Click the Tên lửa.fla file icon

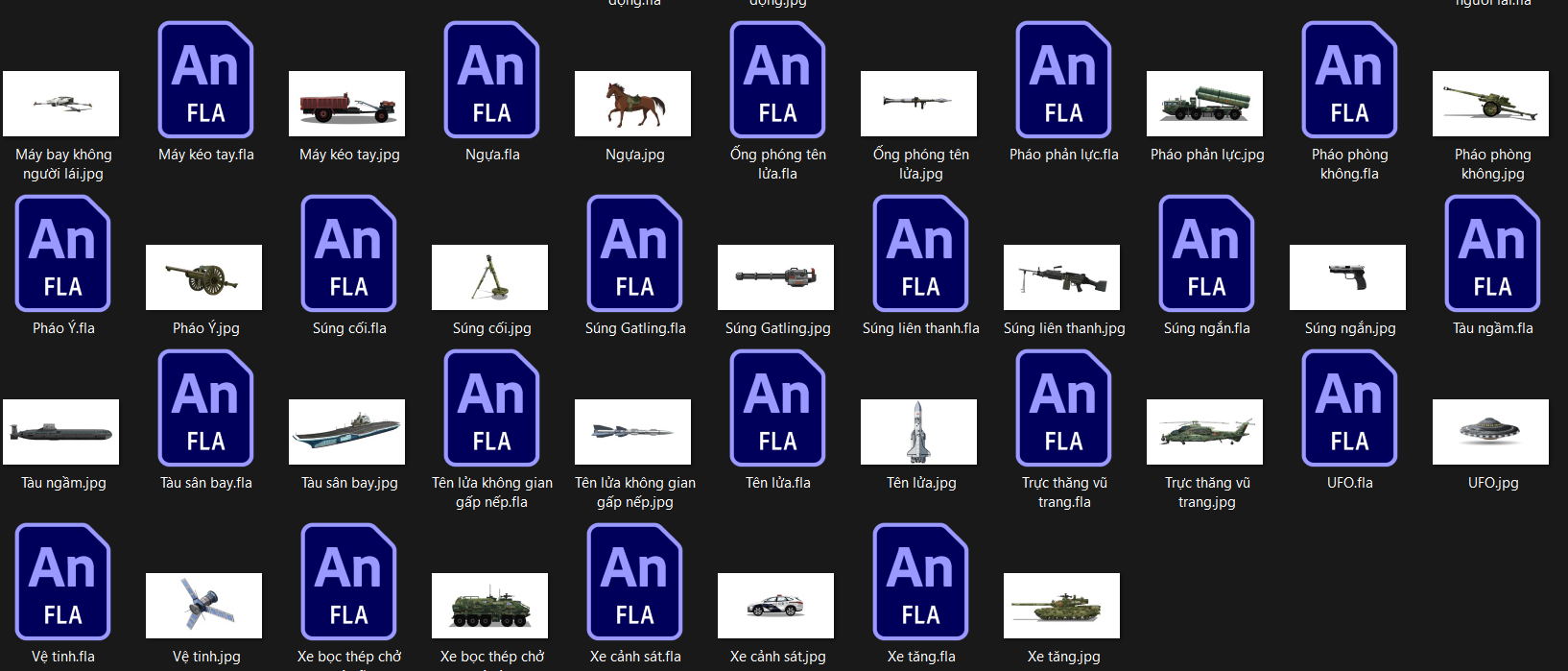click(777, 409)
